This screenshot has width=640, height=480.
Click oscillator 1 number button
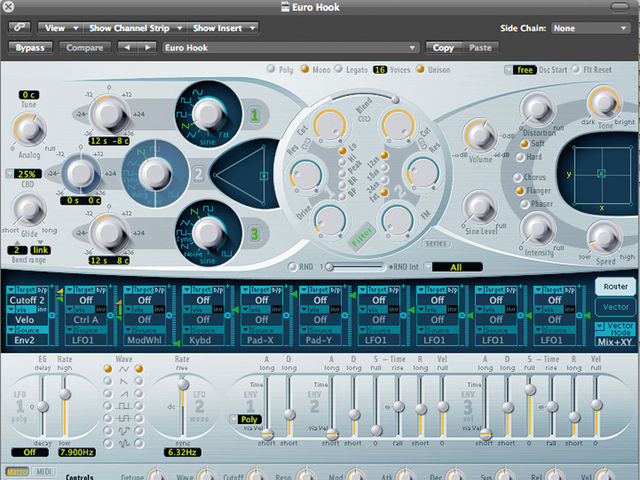click(255, 115)
